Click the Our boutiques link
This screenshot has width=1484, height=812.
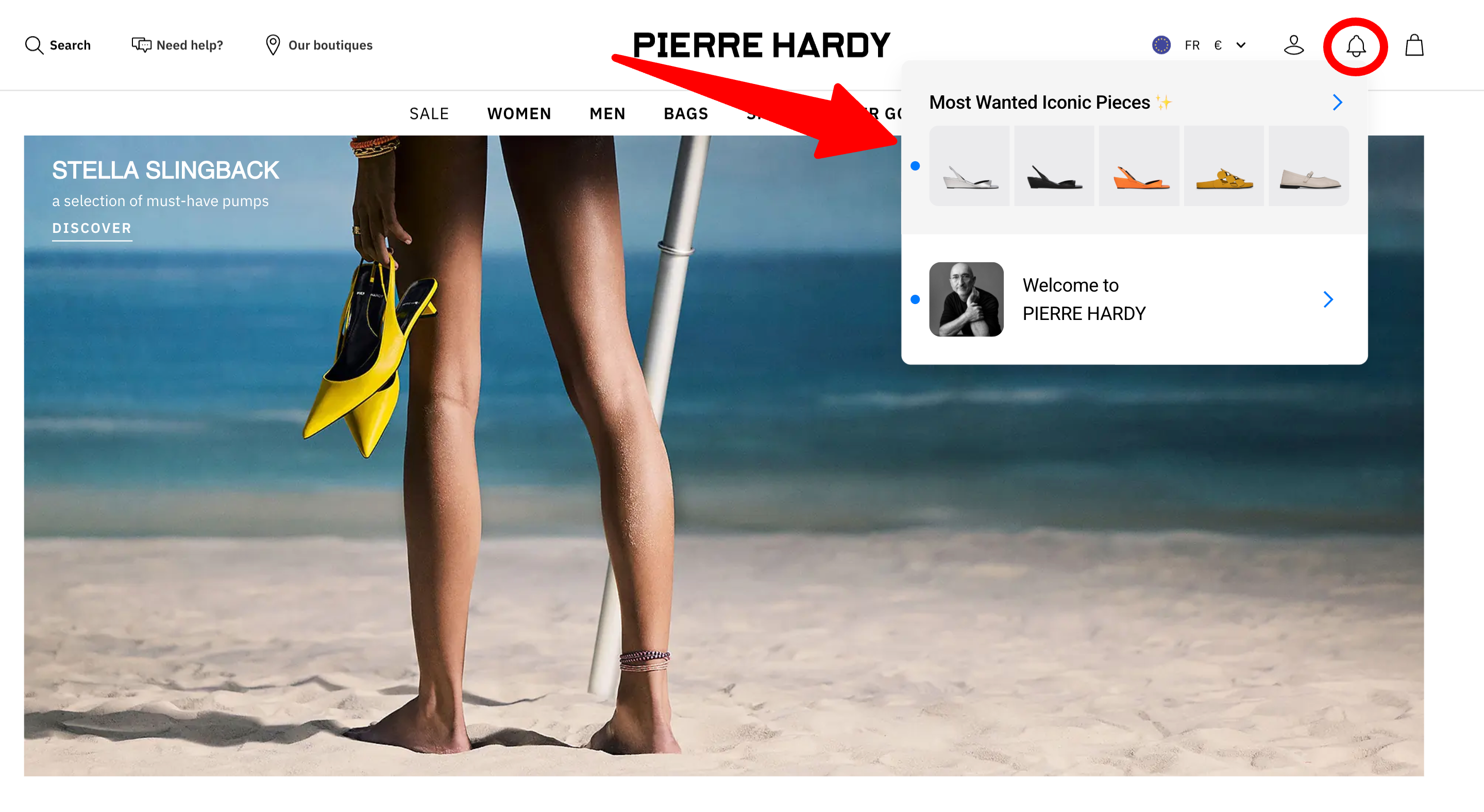(330, 45)
